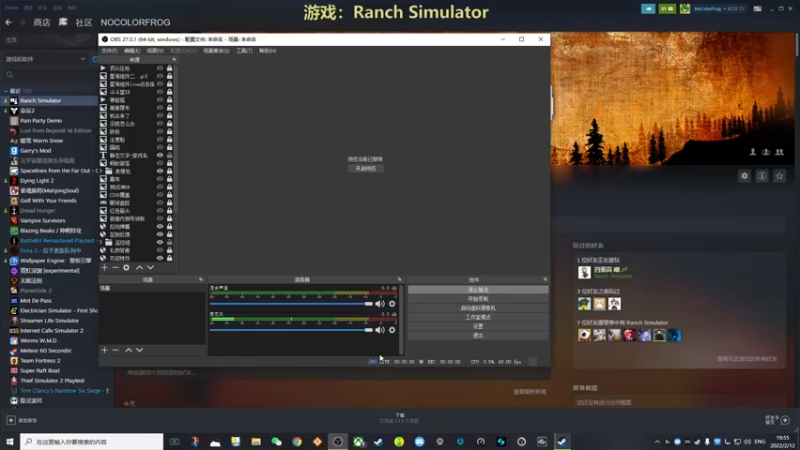This screenshot has width=800, height=450.
Task: Pop out the controls dock icon
Action: [x=545, y=280]
